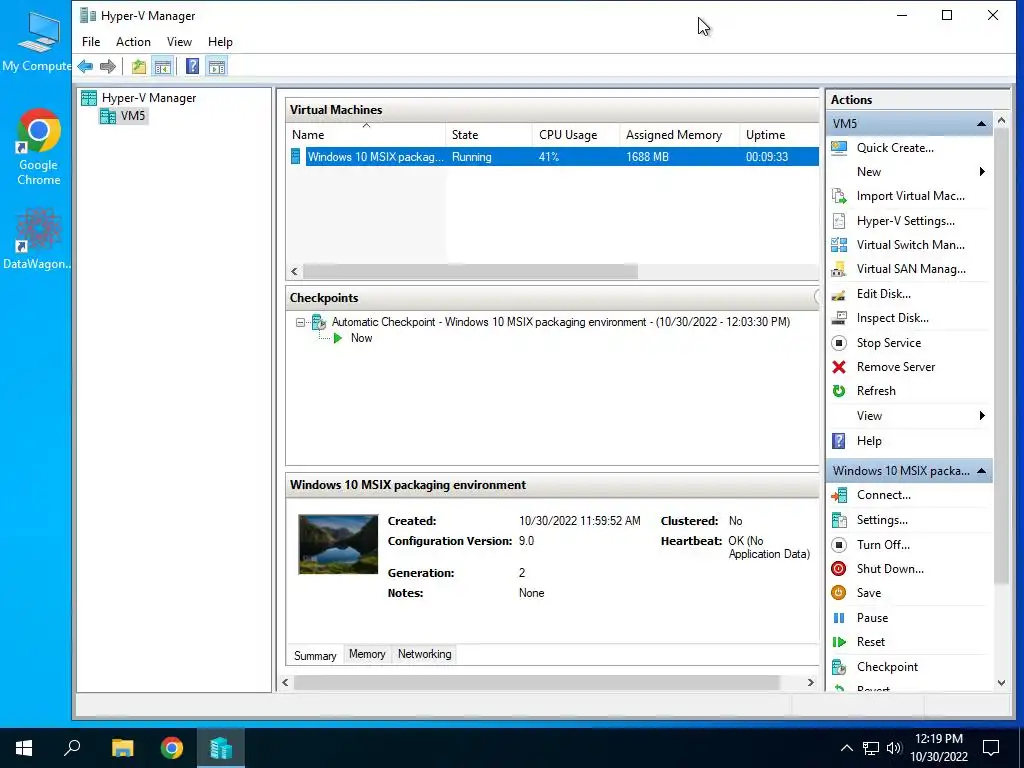Collapse the Windows 10 MSIX packaging actions section

click(981, 471)
